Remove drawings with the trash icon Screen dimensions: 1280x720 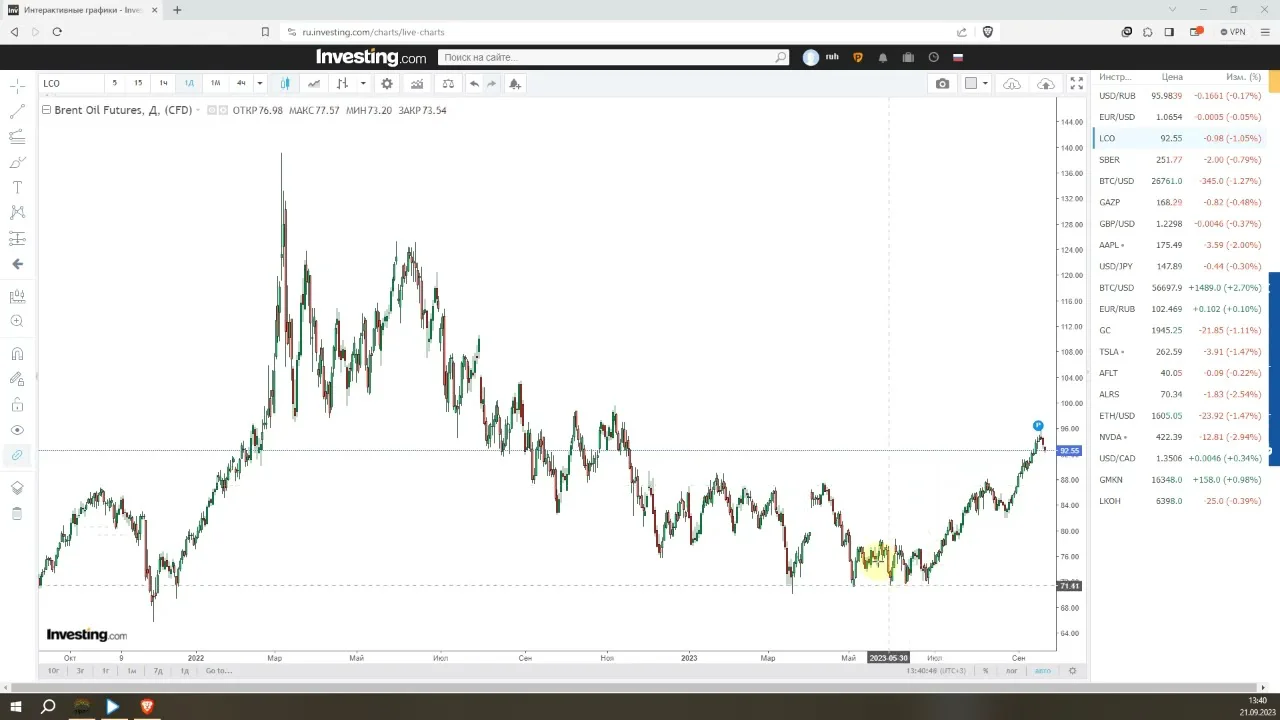click(x=17, y=514)
